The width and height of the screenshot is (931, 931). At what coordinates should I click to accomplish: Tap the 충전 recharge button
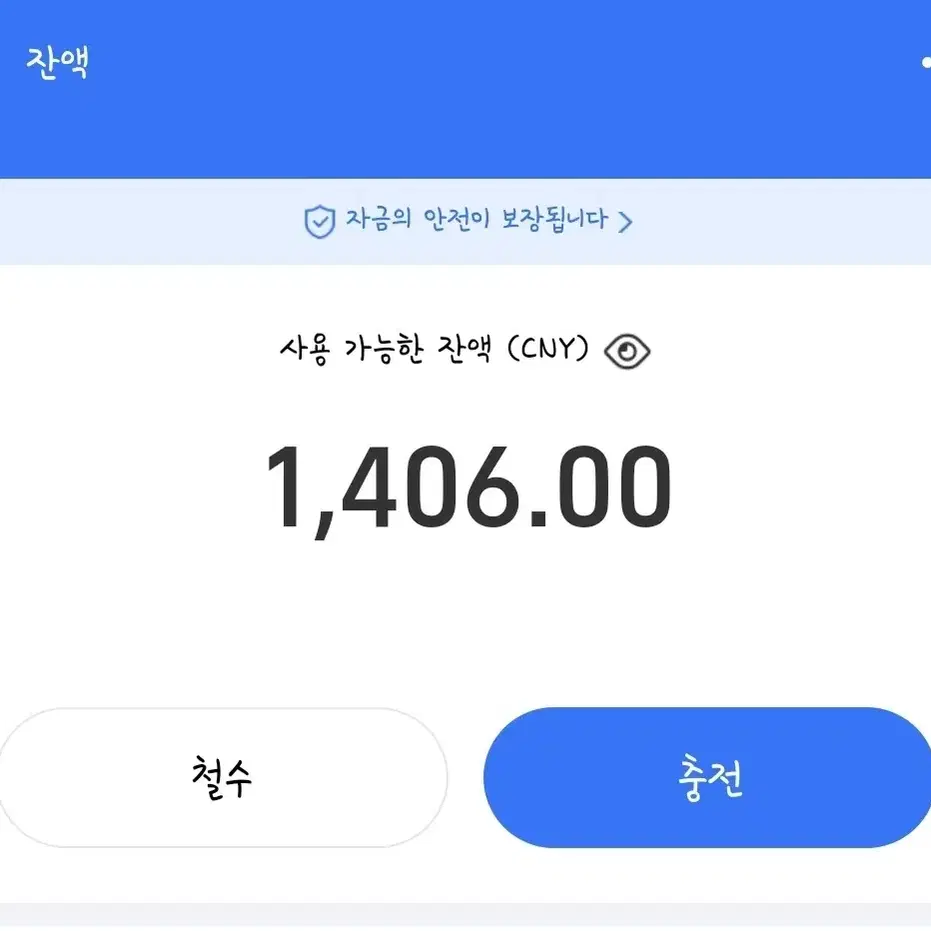(707, 777)
